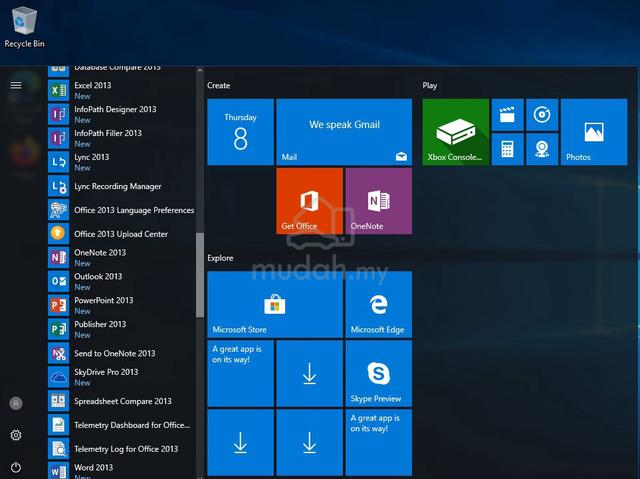Open the Get Office tile
This screenshot has height=479, width=640.
pos(309,201)
